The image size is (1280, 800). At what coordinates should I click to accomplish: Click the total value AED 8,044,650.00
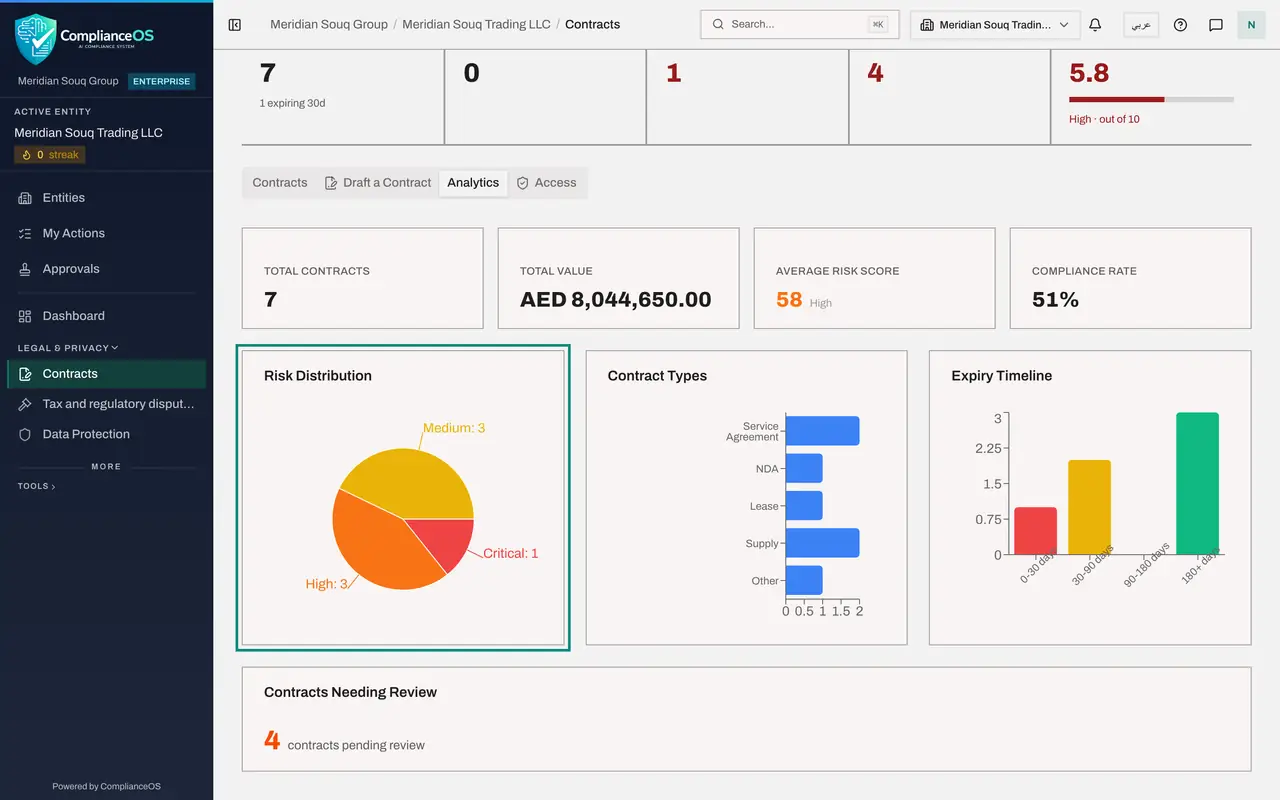pyautogui.click(x=616, y=299)
